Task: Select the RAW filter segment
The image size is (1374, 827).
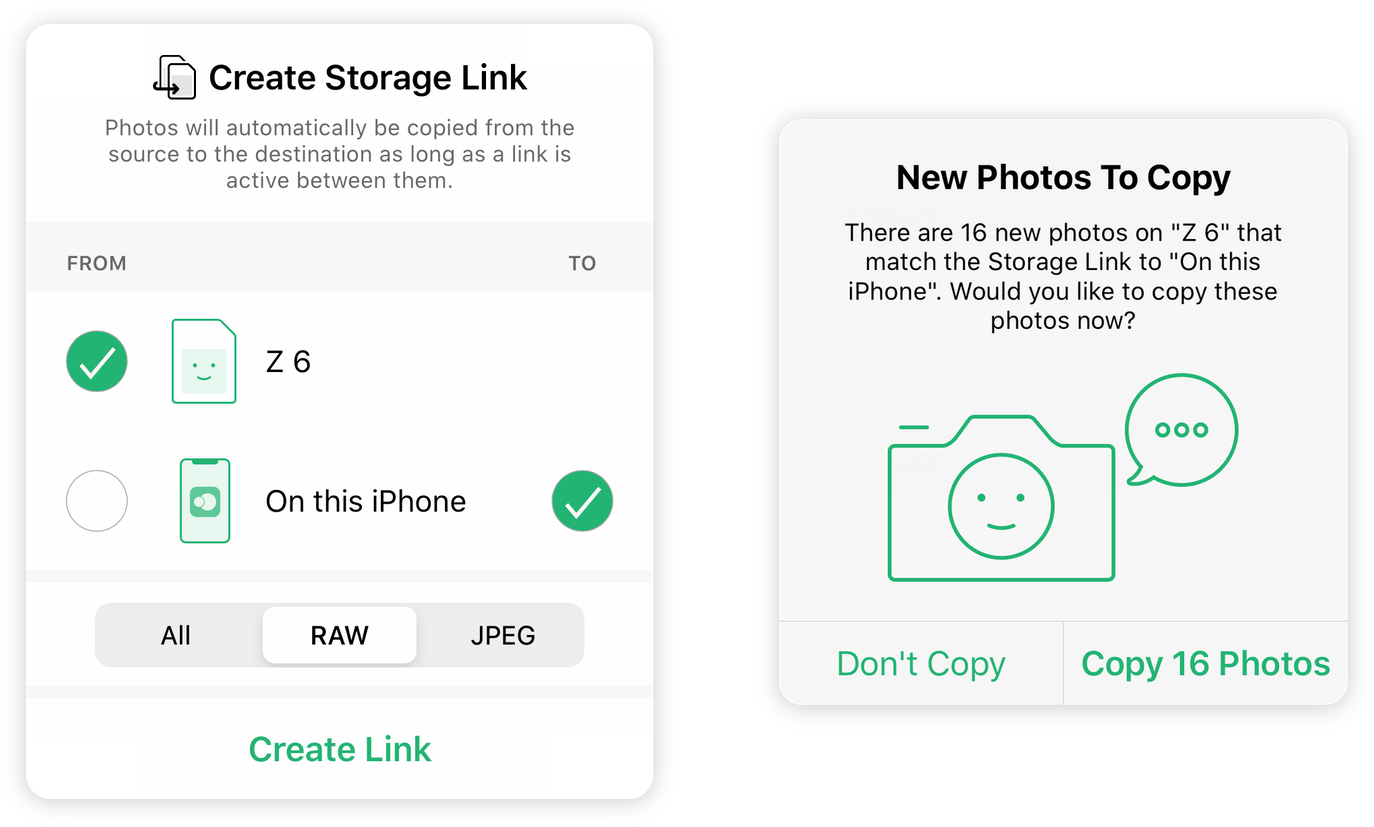Action: tap(340, 635)
